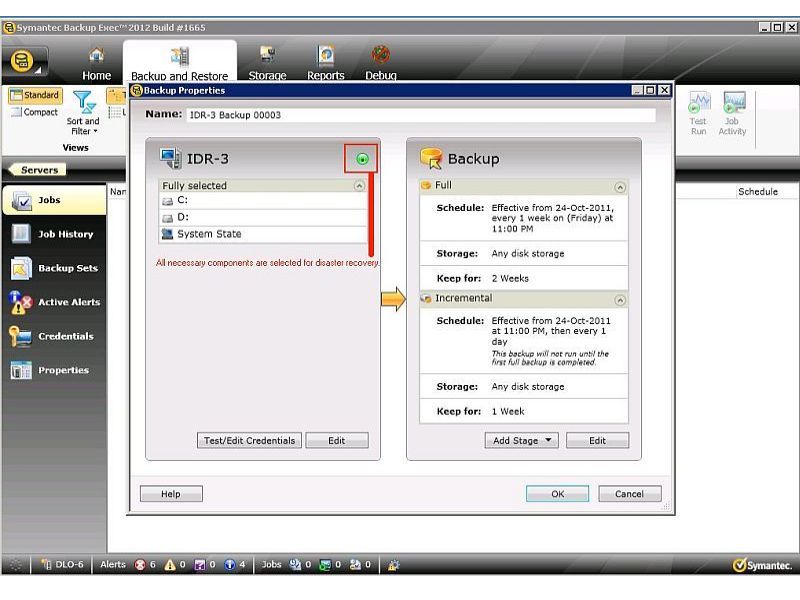This screenshot has width=800, height=600.
Task: Select the System State entry
Action: pyautogui.click(x=263, y=234)
